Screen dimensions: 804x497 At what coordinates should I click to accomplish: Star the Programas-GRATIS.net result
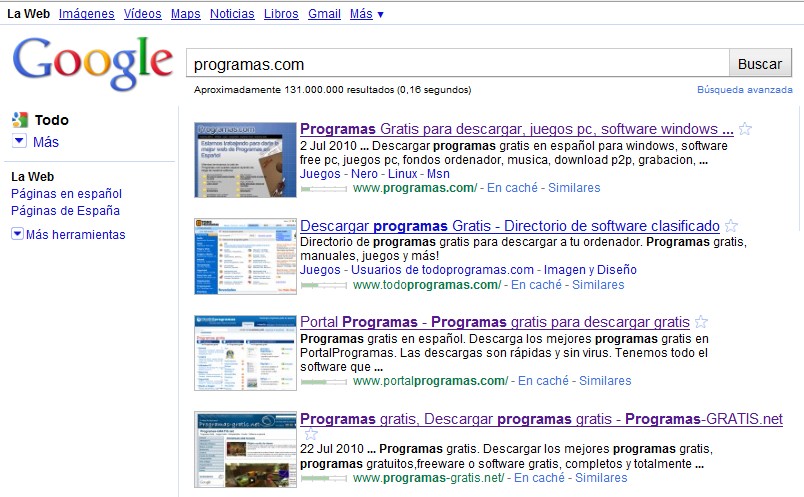coord(311,434)
